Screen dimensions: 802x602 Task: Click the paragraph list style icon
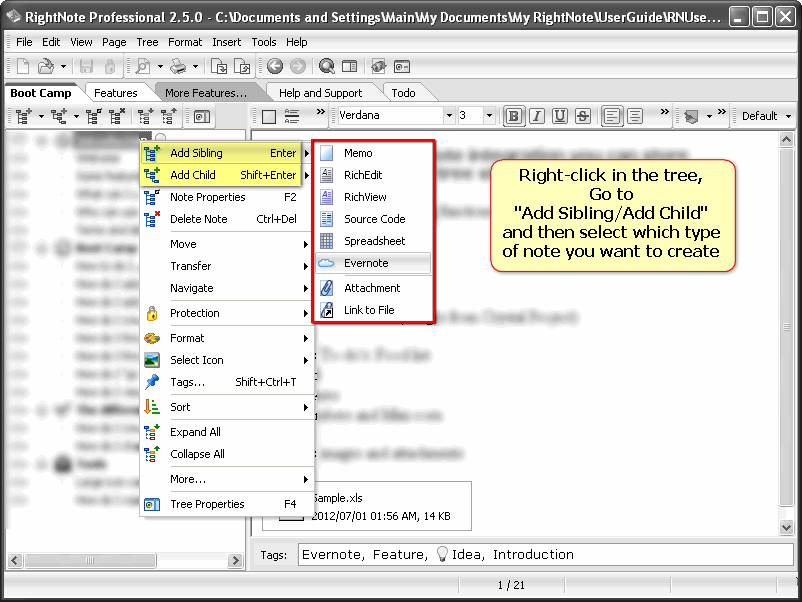click(x=292, y=116)
